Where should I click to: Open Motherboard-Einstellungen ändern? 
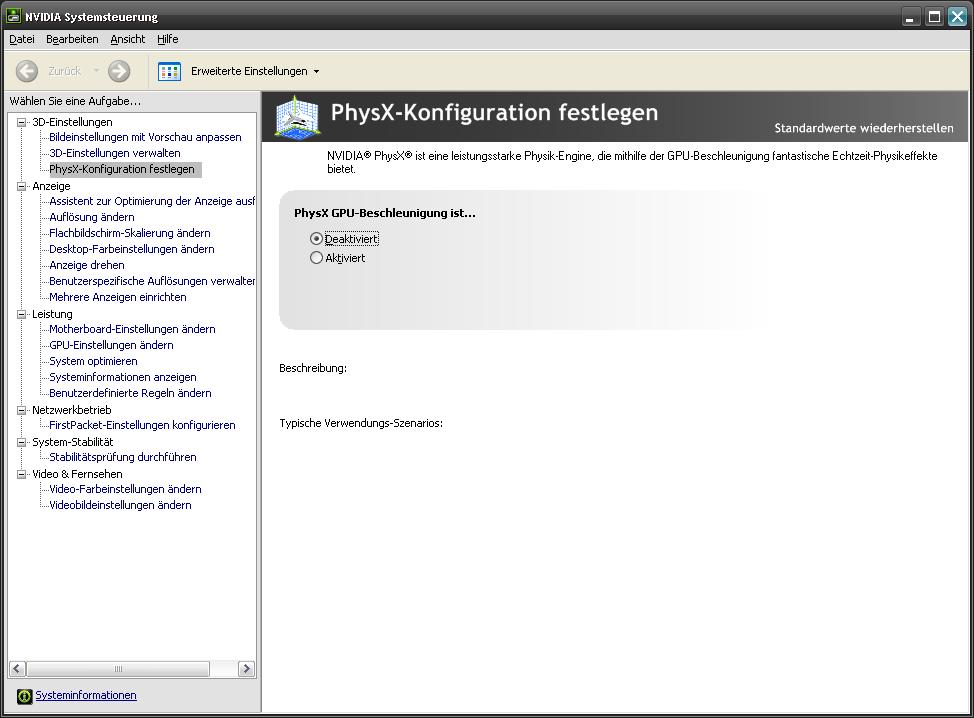pyautogui.click(x=132, y=329)
